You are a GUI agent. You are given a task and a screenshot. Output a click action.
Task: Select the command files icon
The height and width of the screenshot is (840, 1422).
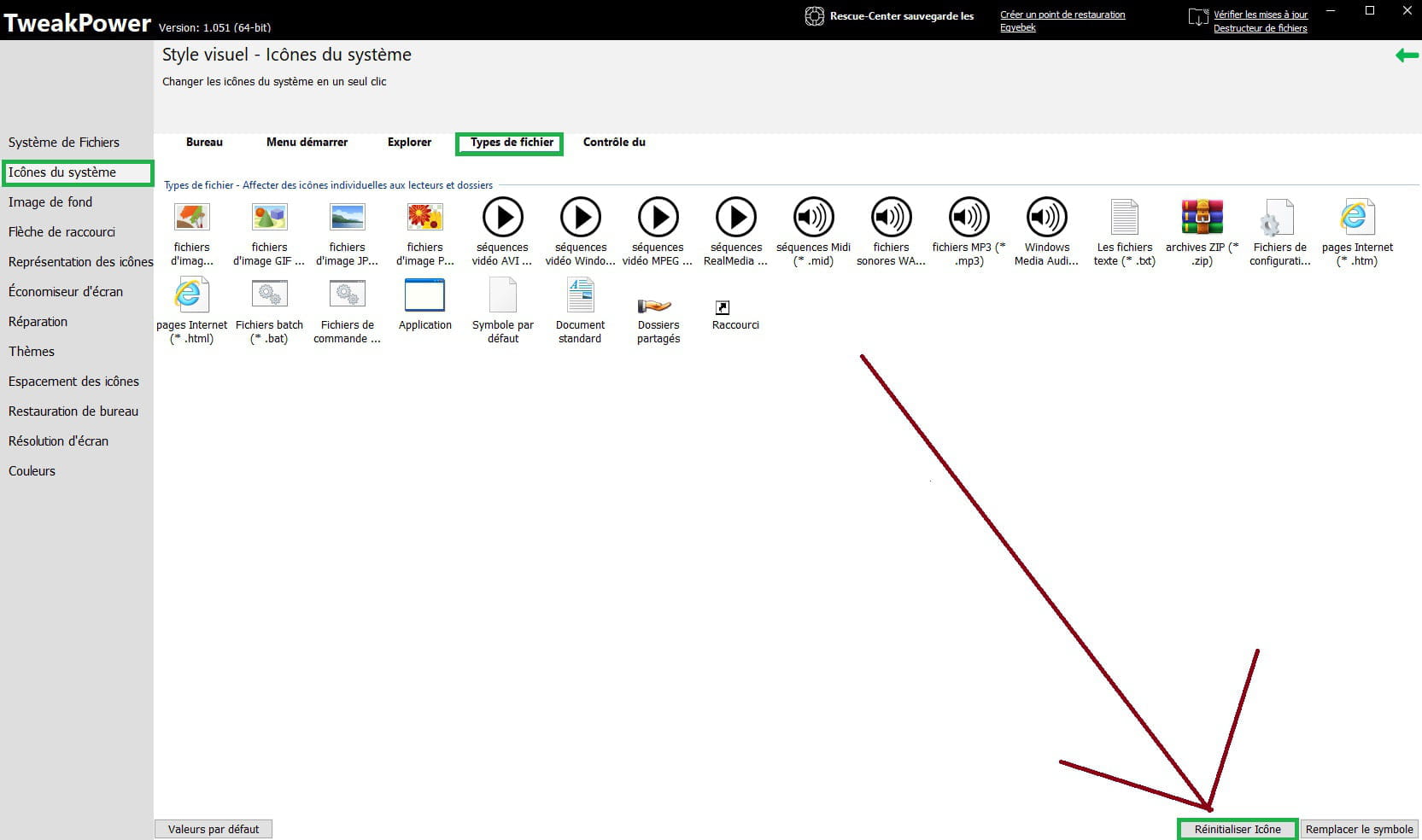347,295
